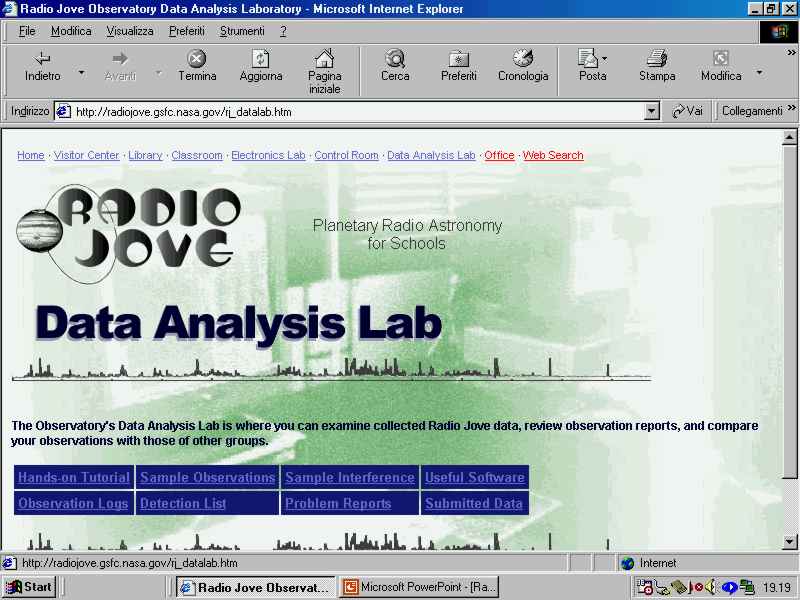Image resolution: width=800 pixels, height=600 pixels.
Task: Print page with Stampa icon
Action: coord(656,59)
